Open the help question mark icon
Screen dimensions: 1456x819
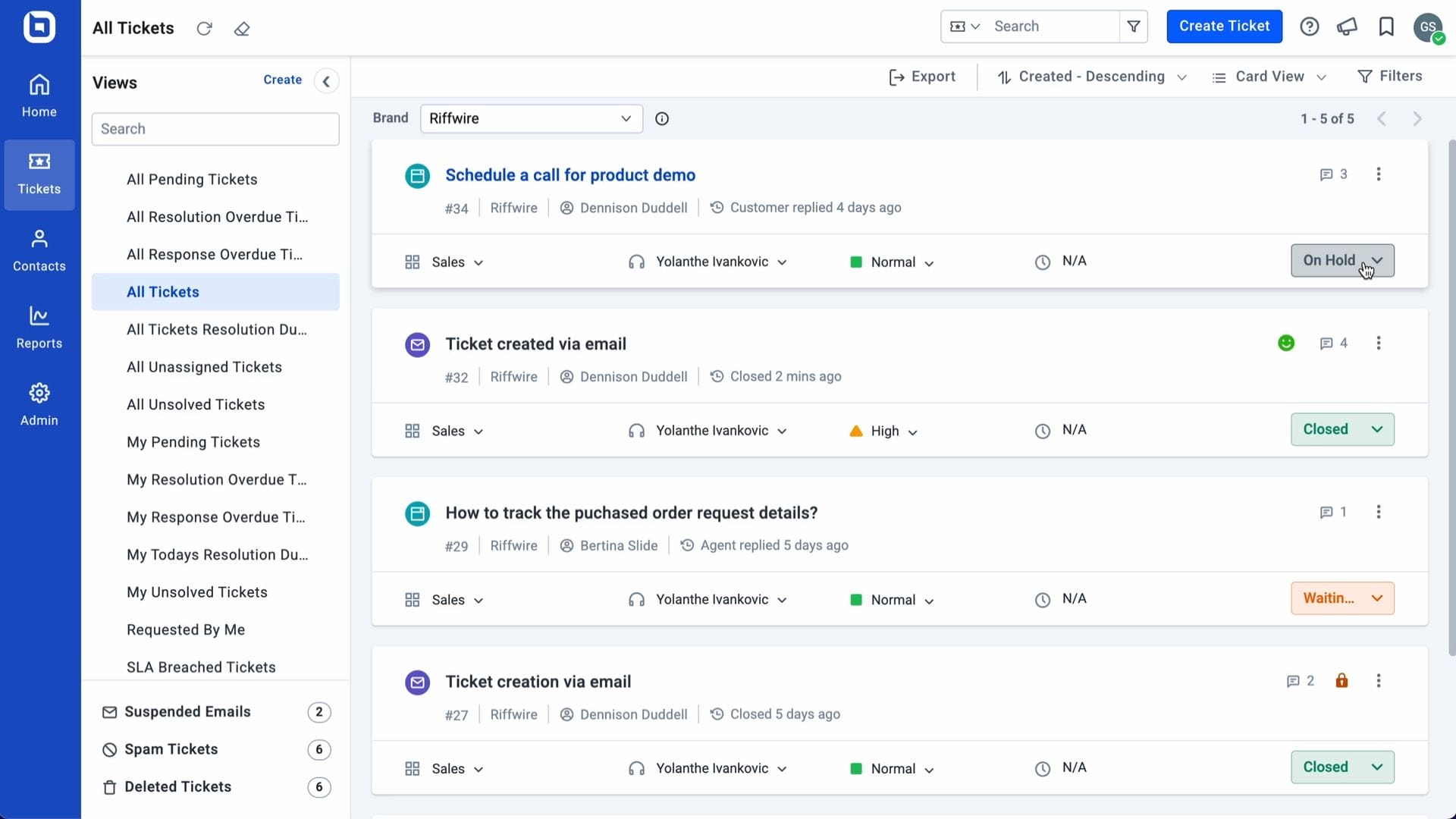(x=1309, y=27)
